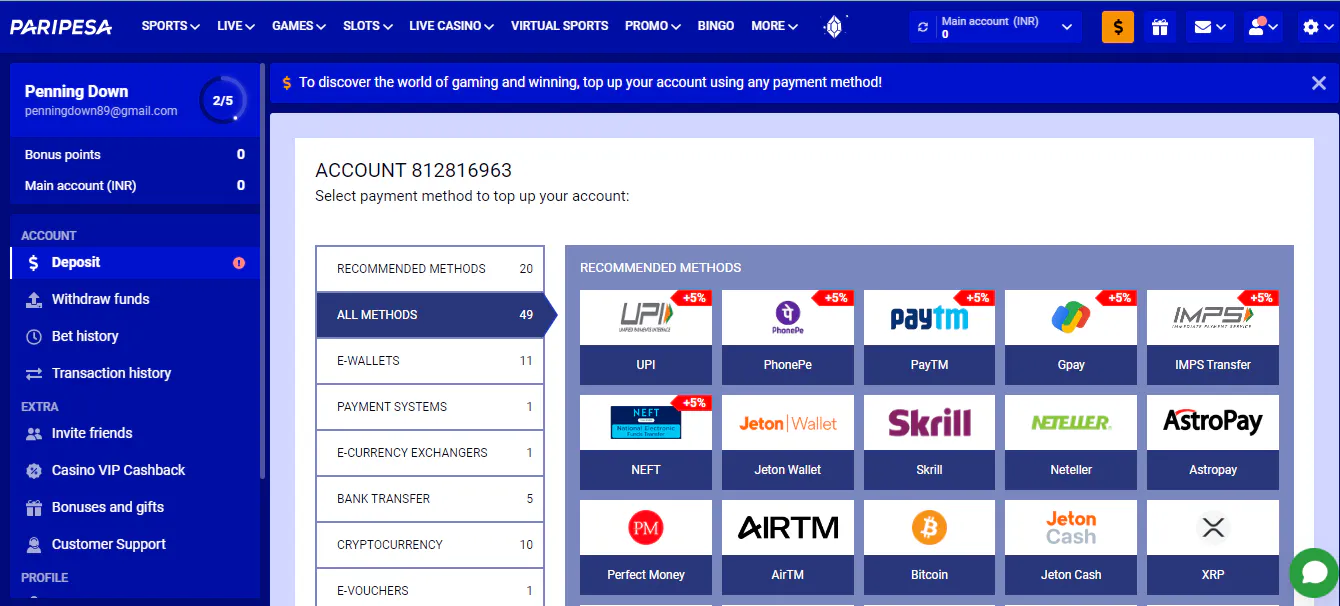The height and width of the screenshot is (606, 1340).
Task: Click the ACCOUNT 812816963 heading
Action: 413,170
